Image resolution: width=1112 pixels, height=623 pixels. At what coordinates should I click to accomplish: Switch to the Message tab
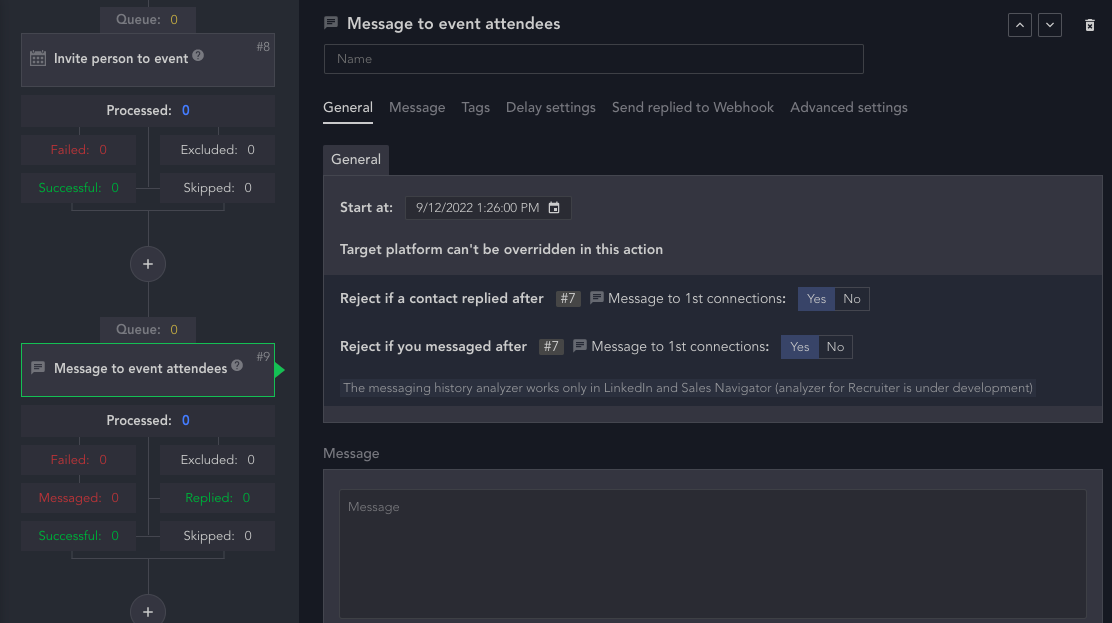pyautogui.click(x=417, y=108)
